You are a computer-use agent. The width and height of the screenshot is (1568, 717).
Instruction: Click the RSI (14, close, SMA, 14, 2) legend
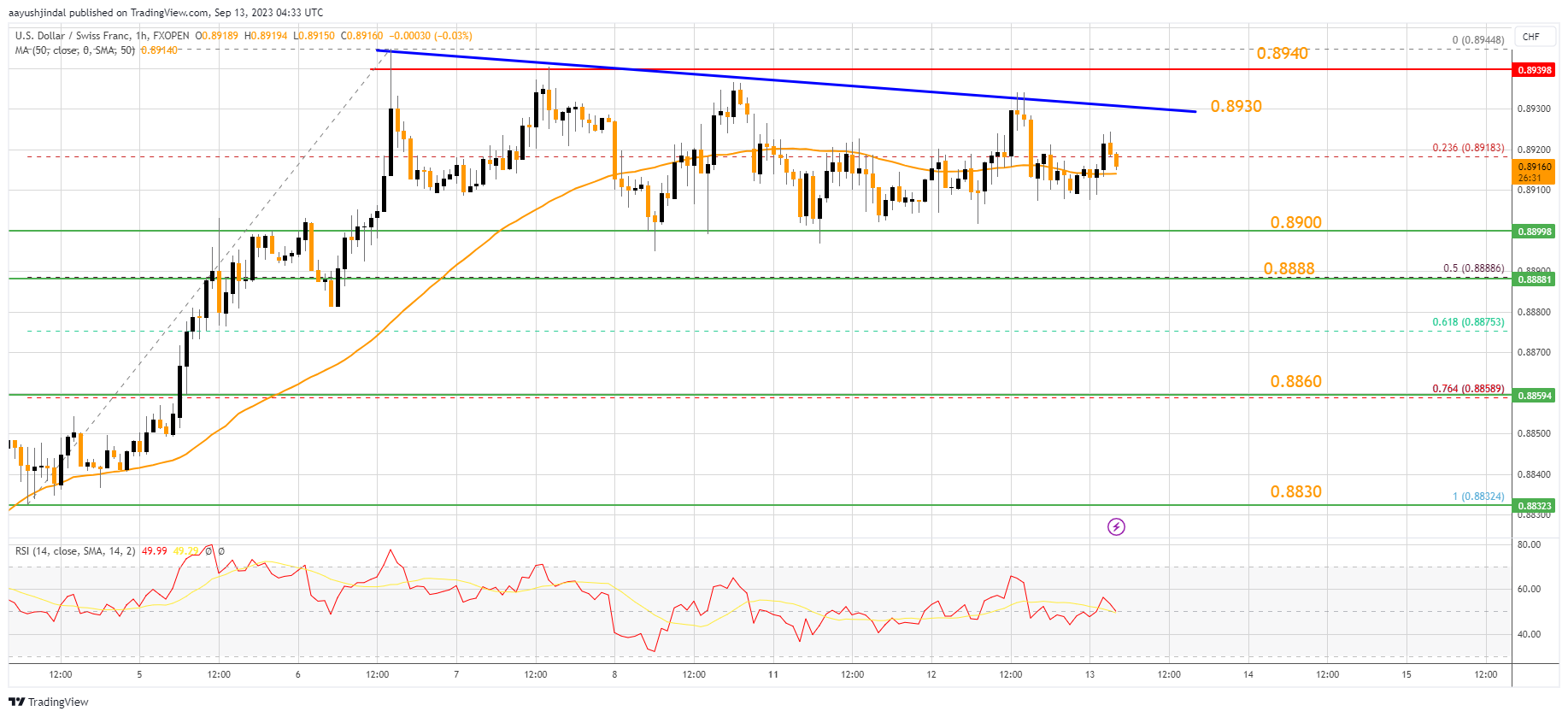click(75, 551)
